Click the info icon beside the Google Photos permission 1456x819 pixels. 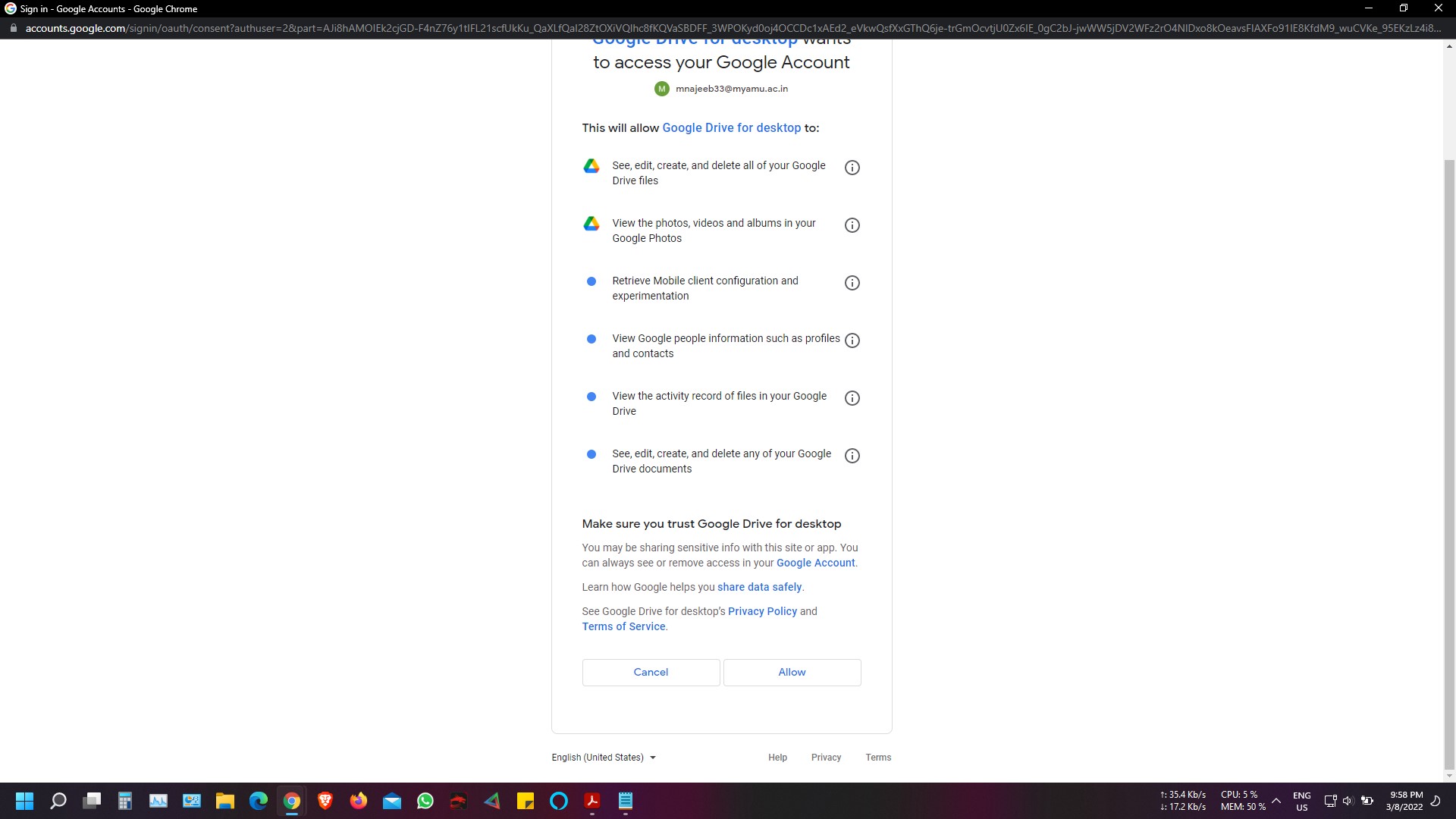tap(852, 225)
